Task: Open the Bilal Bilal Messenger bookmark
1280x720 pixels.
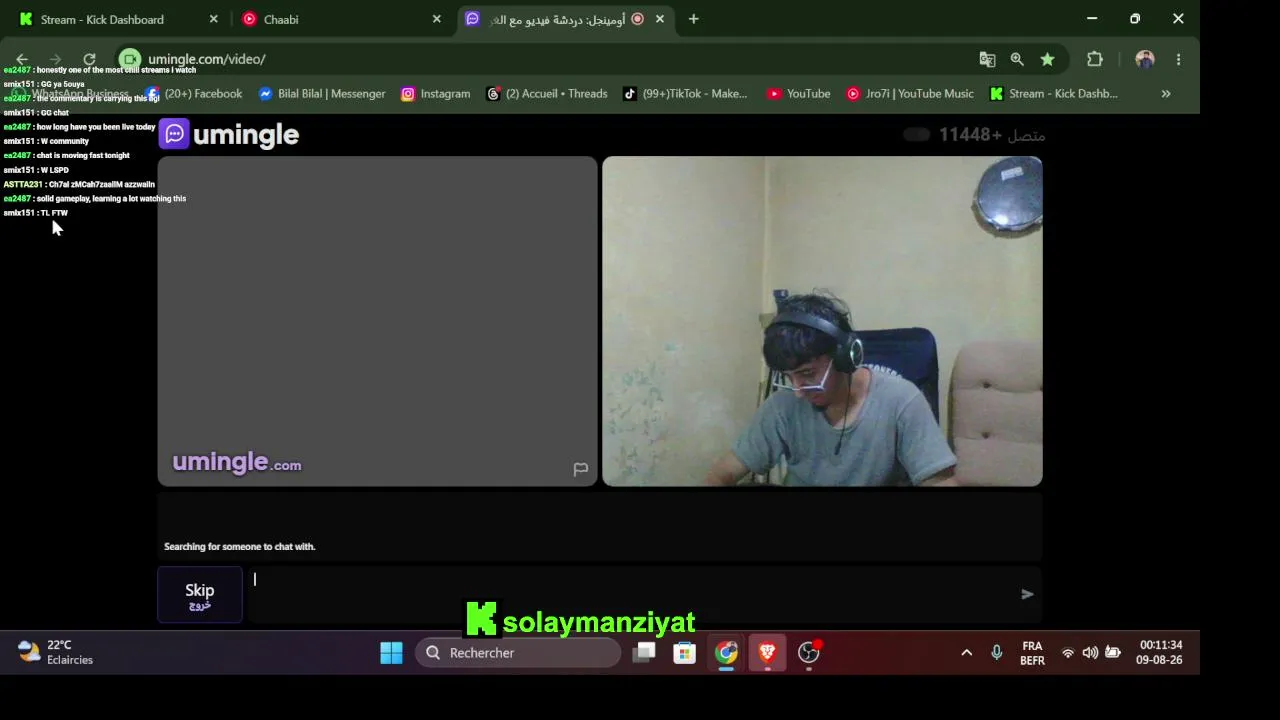Action: point(322,93)
